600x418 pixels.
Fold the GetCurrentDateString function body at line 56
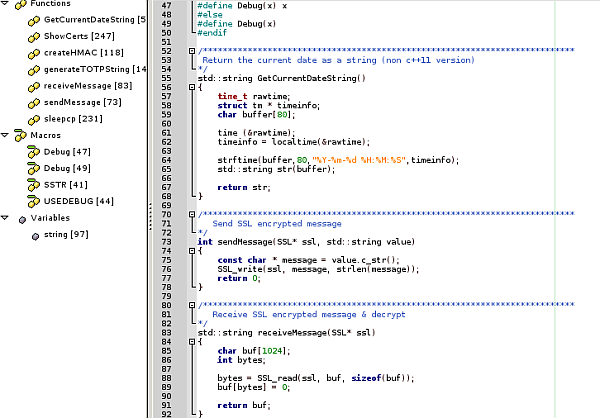click(194, 87)
